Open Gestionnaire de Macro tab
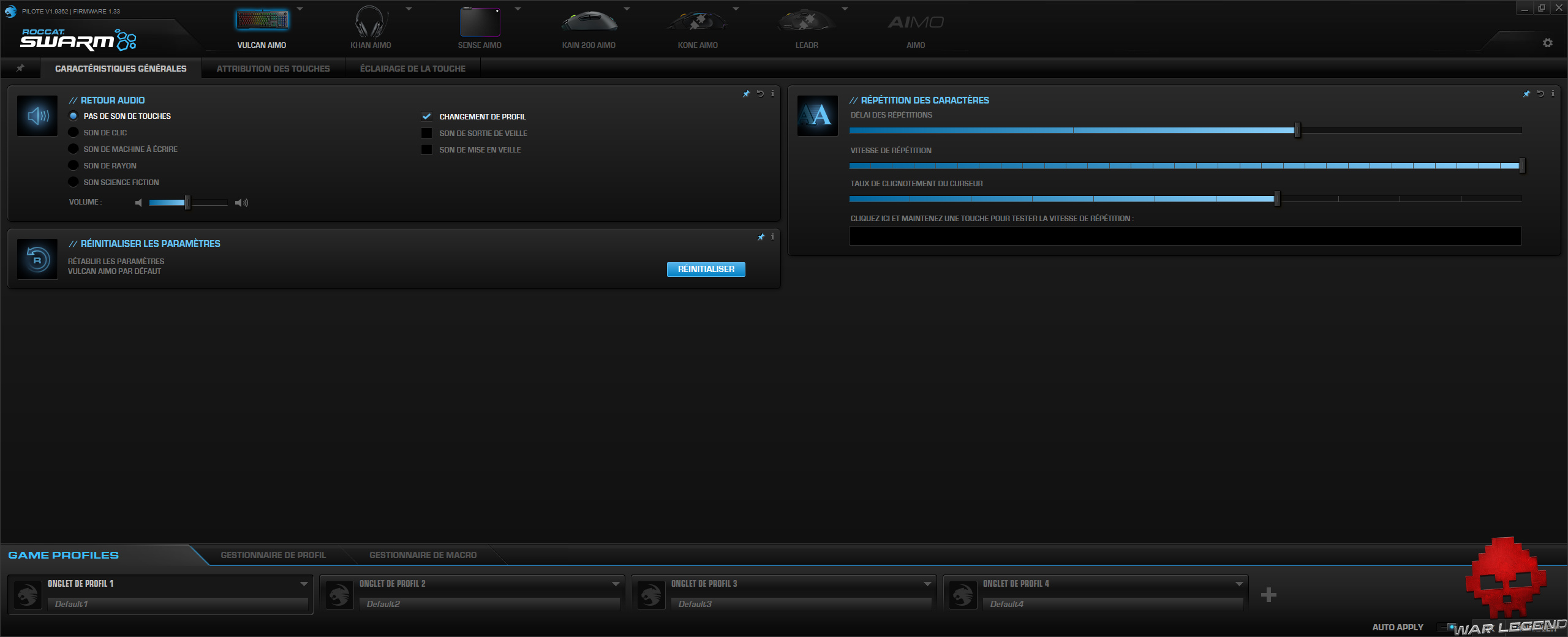This screenshot has width=1568, height=637. click(x=423, y=555)
